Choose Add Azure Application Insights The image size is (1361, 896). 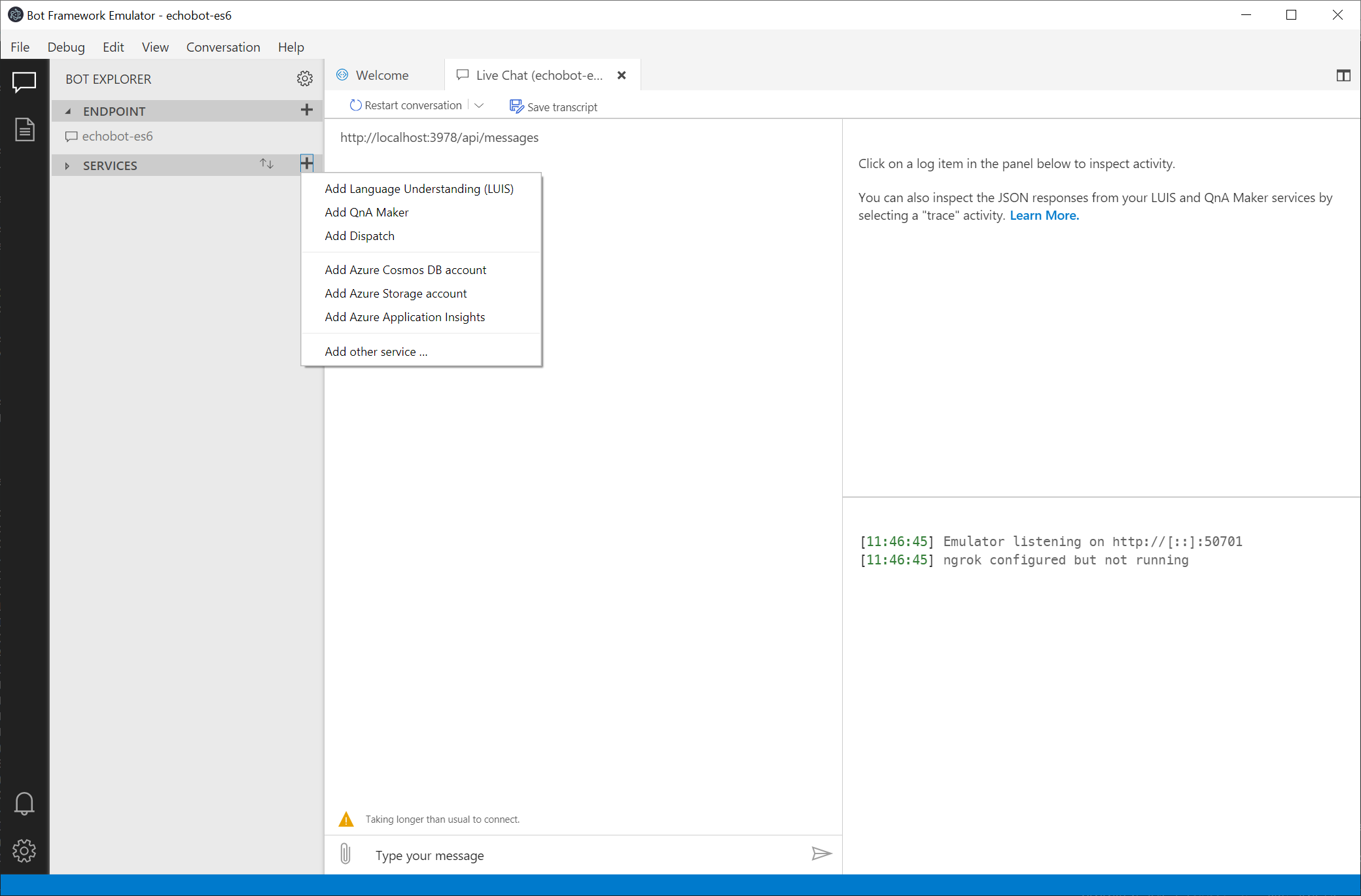click(x=421, y=317)
